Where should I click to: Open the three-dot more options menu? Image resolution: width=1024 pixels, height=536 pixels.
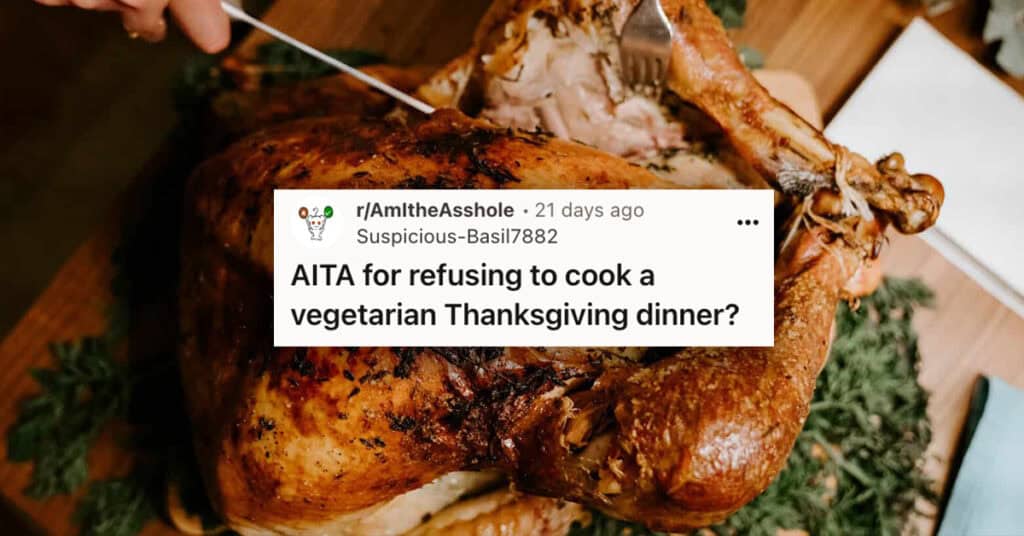tap(748, 223)
